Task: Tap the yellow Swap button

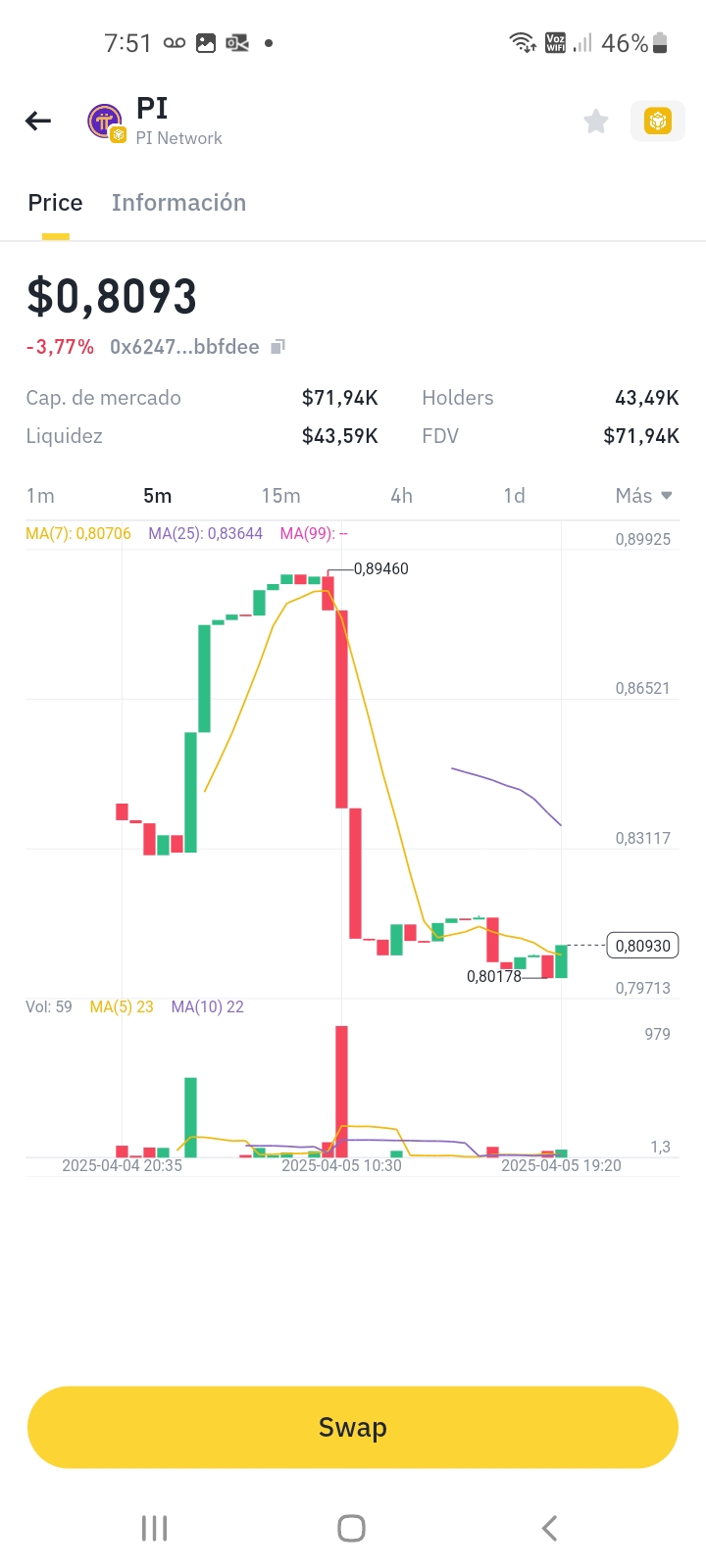Action: coord(353,1427)
